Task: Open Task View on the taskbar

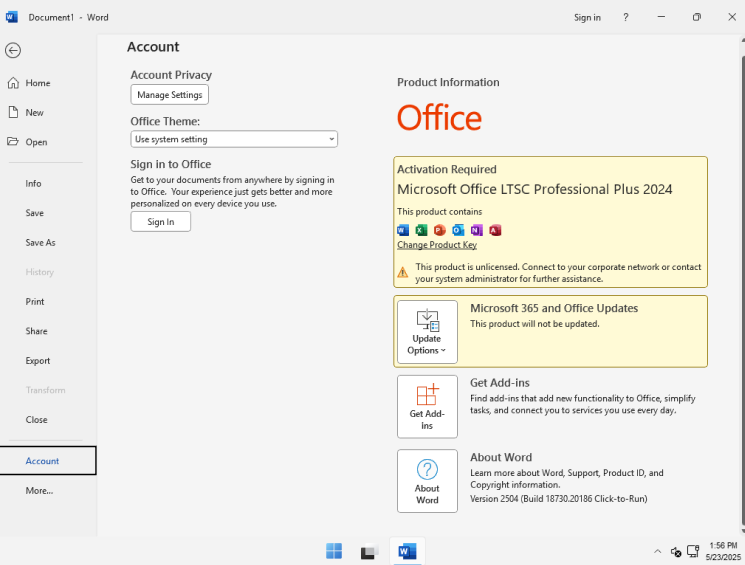Action: tap(369, 551)
